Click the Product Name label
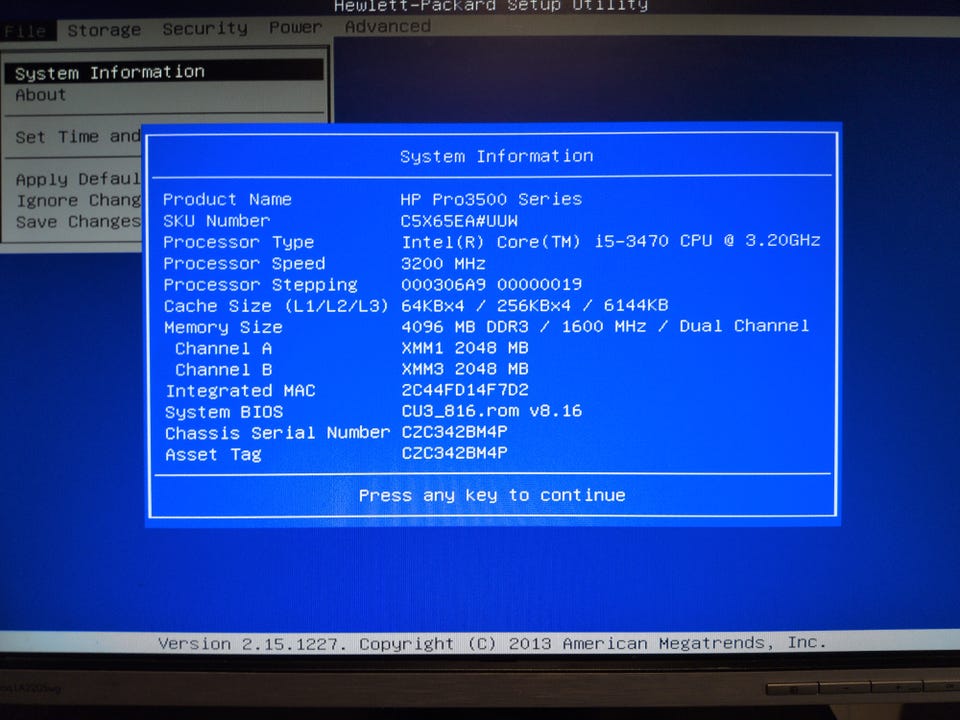 tap(227, 200)
